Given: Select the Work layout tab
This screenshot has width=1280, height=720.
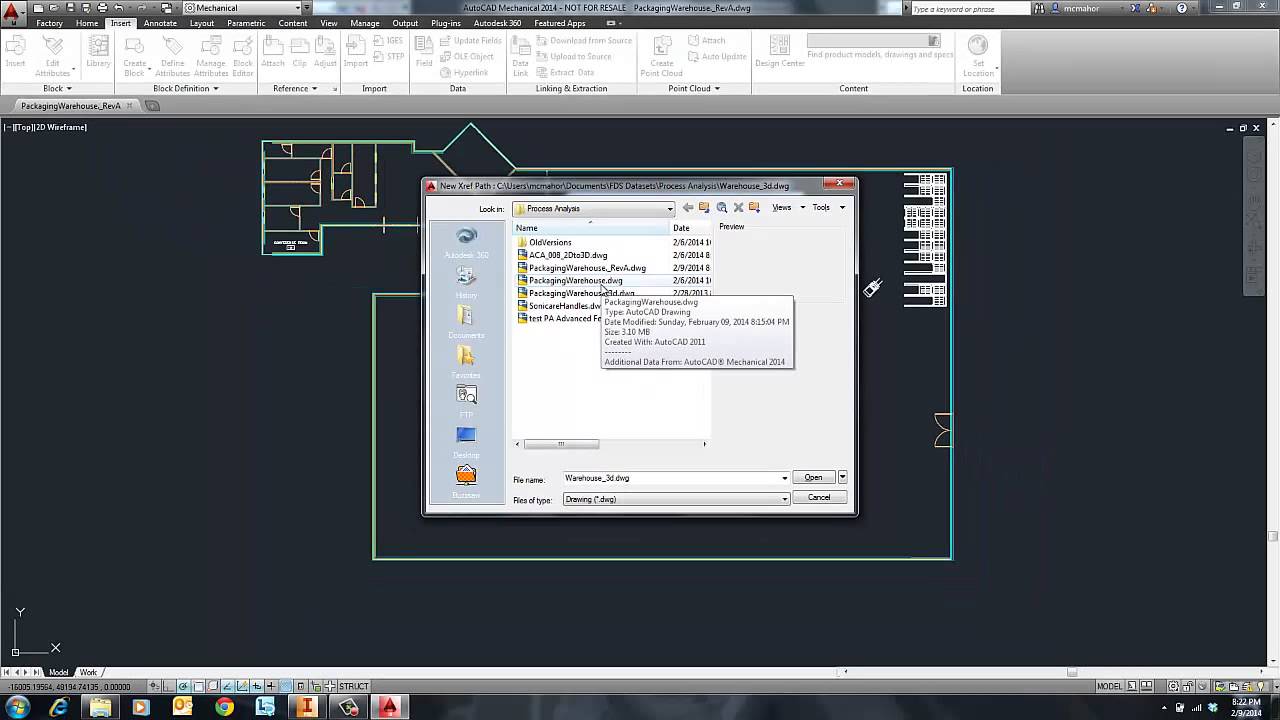Looking at the screenshot, I should pos(88,672).
